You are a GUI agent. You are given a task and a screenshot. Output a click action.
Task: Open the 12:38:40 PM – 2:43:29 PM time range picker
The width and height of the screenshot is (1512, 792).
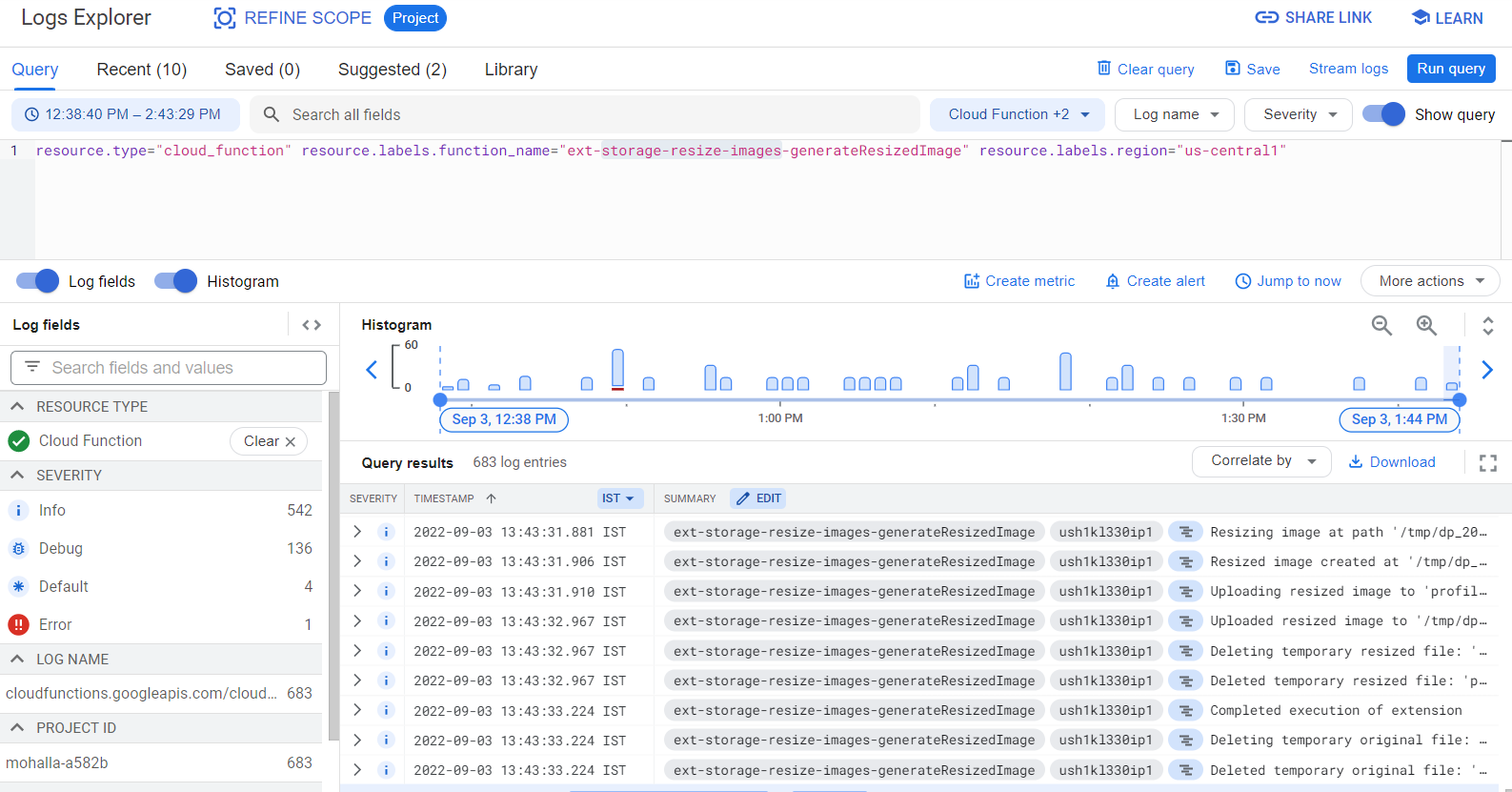click(x=125, y=114)
